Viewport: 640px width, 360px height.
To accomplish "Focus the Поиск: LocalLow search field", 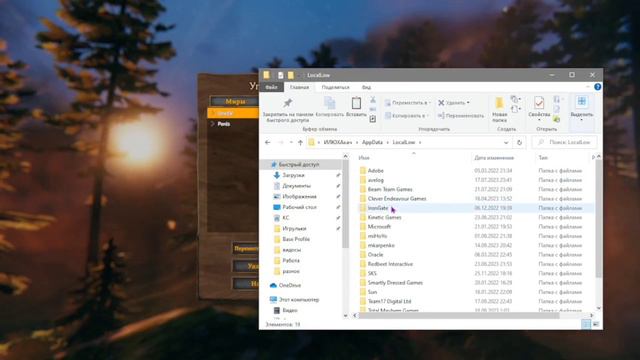I will coord(564,142).
